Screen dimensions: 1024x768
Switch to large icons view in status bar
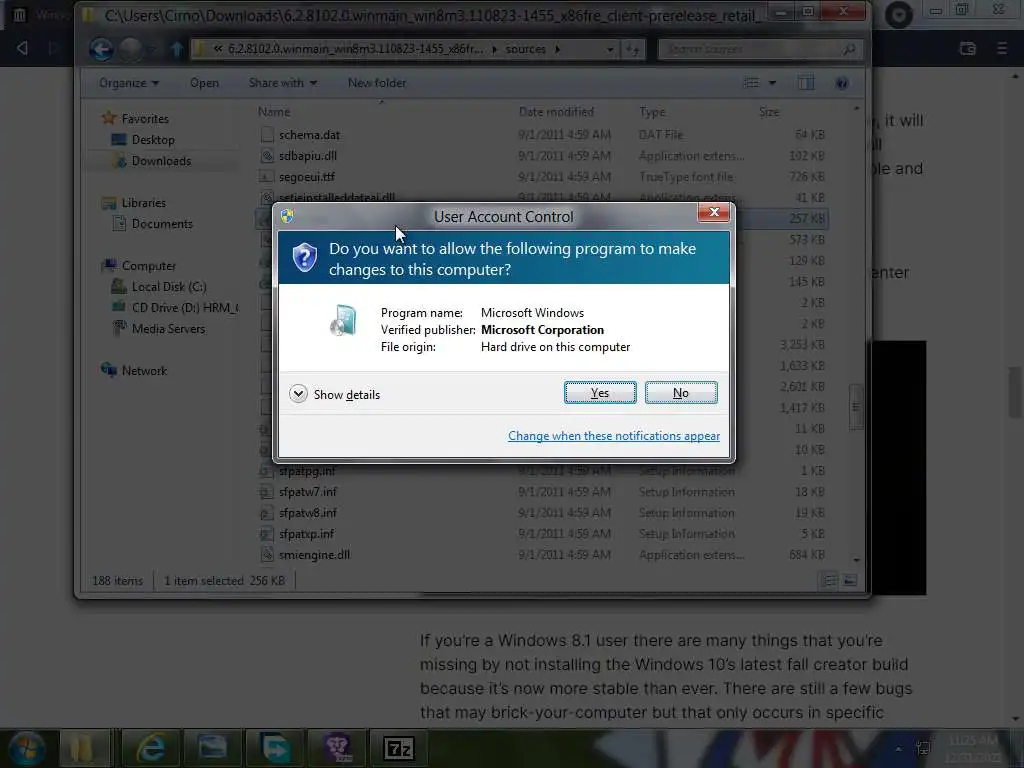pos(850,580)
